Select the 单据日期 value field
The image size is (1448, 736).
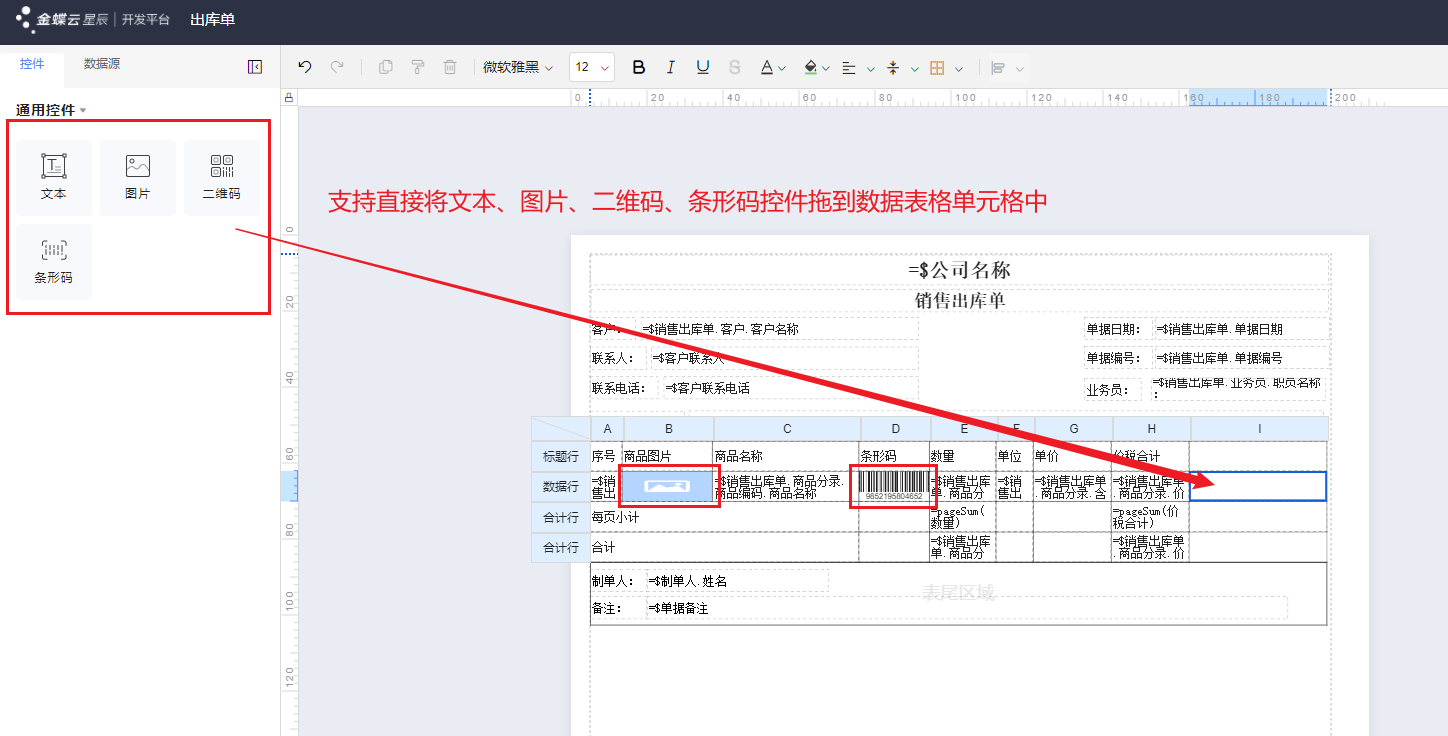point(1241,329)
